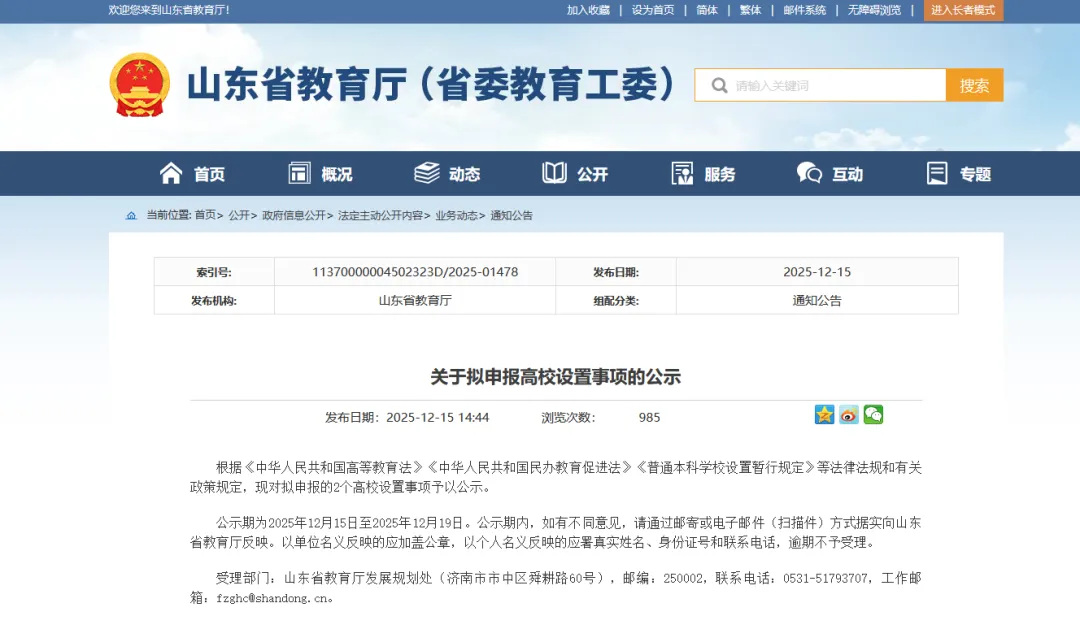
Task: Click the 专题 document icon
Action: (935, 172)
